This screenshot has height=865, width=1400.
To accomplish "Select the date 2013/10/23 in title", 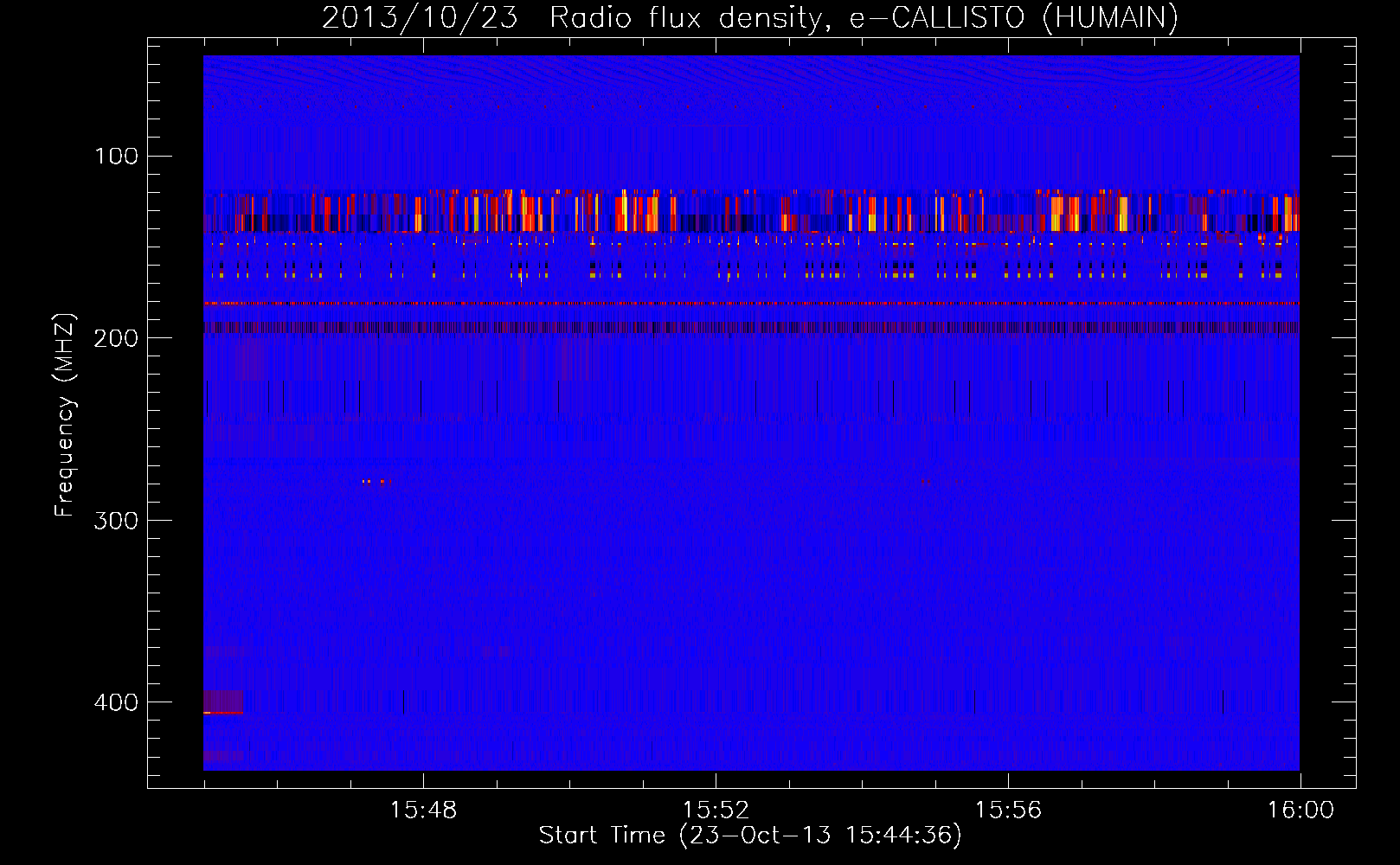I will (x=420, y=17).
